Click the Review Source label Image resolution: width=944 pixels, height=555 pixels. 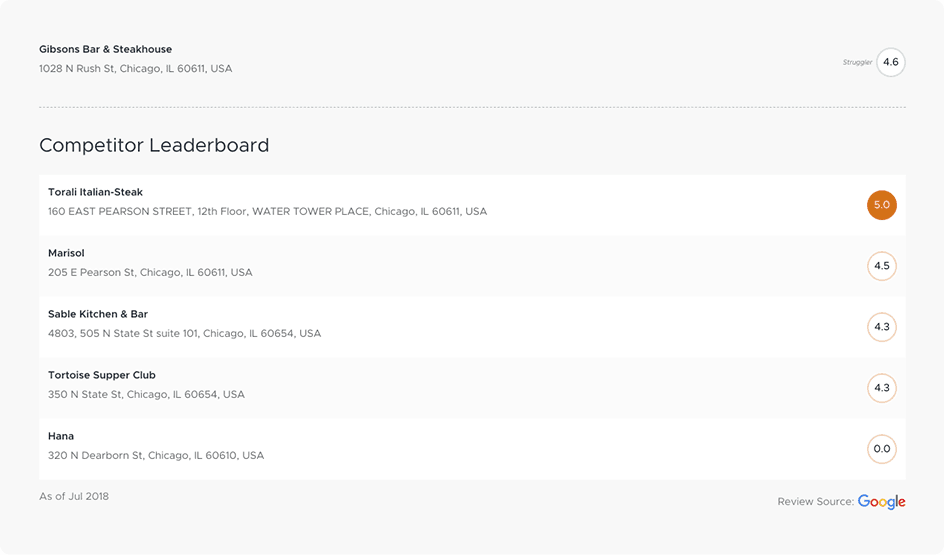tap(815, 502)
